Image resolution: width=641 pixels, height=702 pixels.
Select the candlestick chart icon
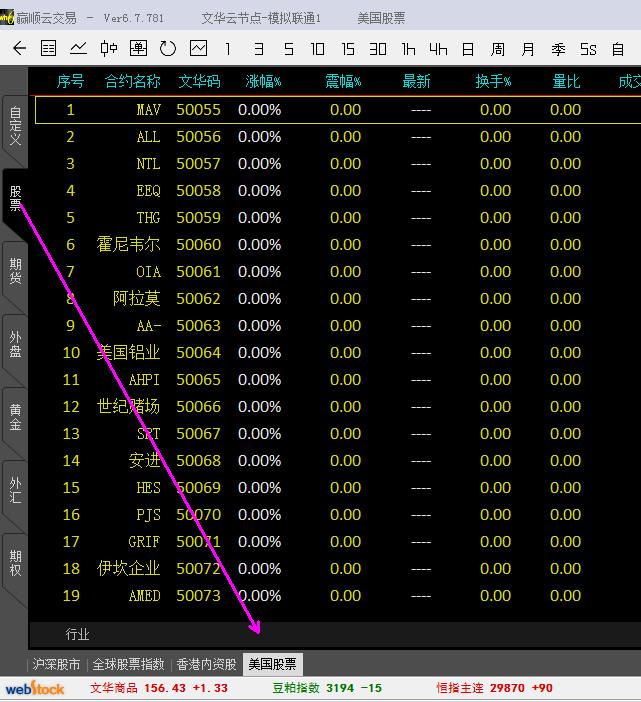(x=108, y=48)
